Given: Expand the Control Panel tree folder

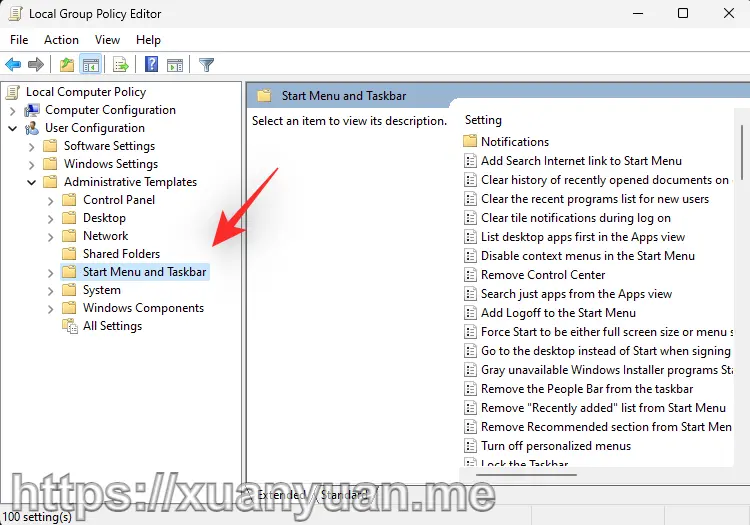Looking at the screenshot, I should pyautogui.click(x=51, y=201).
